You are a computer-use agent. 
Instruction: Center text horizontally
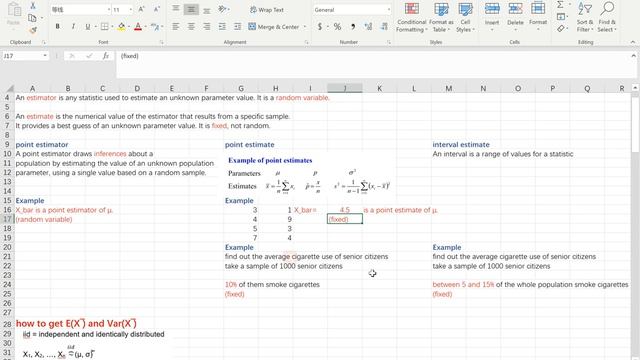(191, 27)
